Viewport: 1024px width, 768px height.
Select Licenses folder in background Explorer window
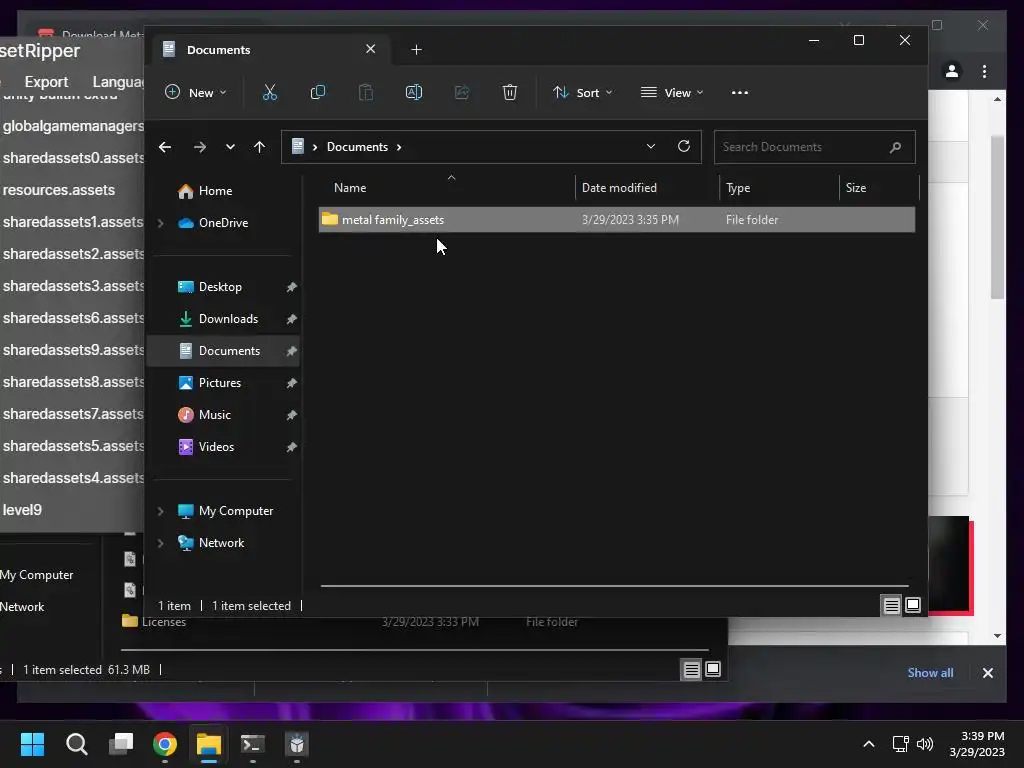[x=163, y=622]
